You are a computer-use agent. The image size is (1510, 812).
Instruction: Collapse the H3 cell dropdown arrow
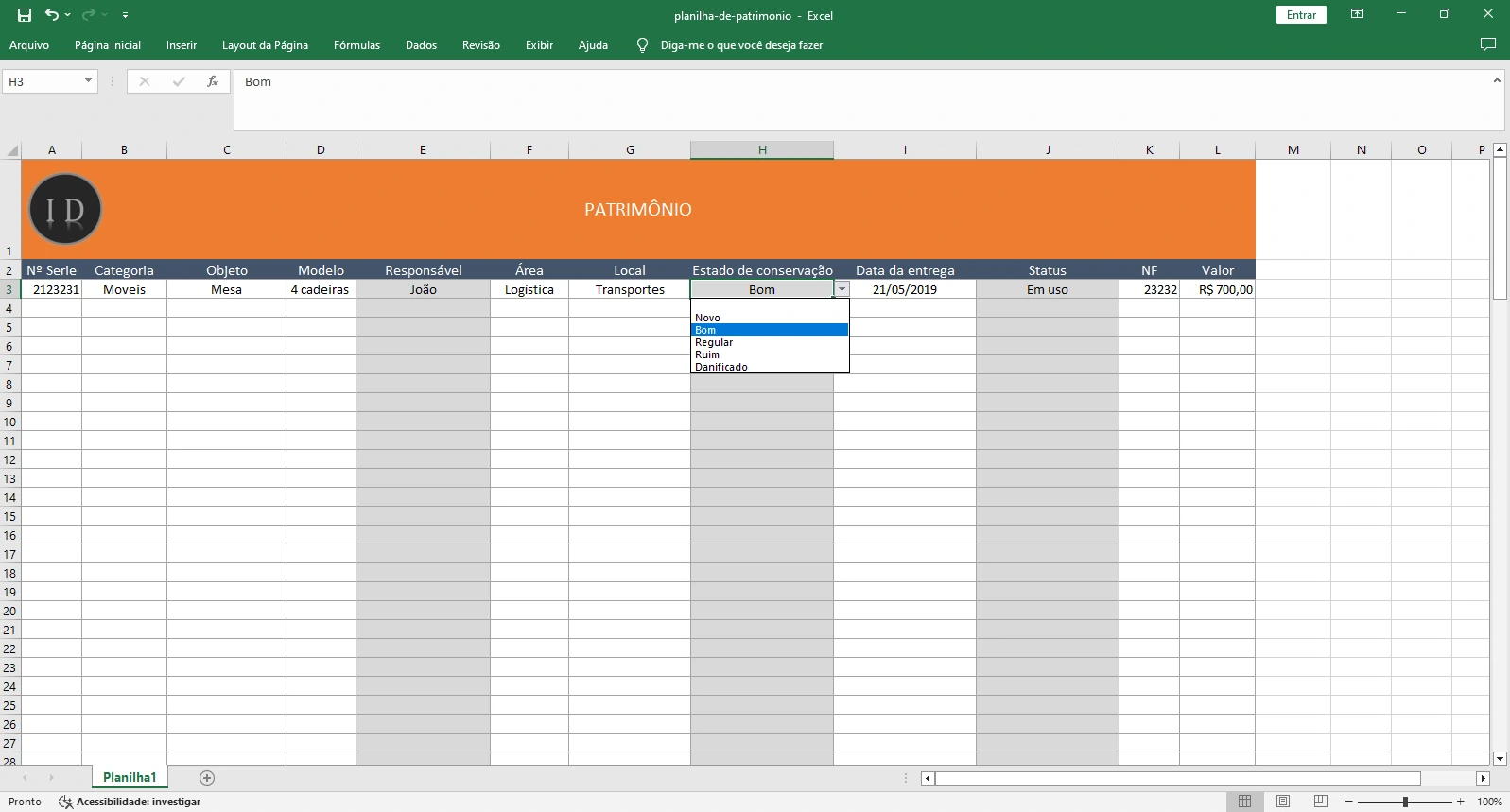pyautogui.click(x=842, y=289)
